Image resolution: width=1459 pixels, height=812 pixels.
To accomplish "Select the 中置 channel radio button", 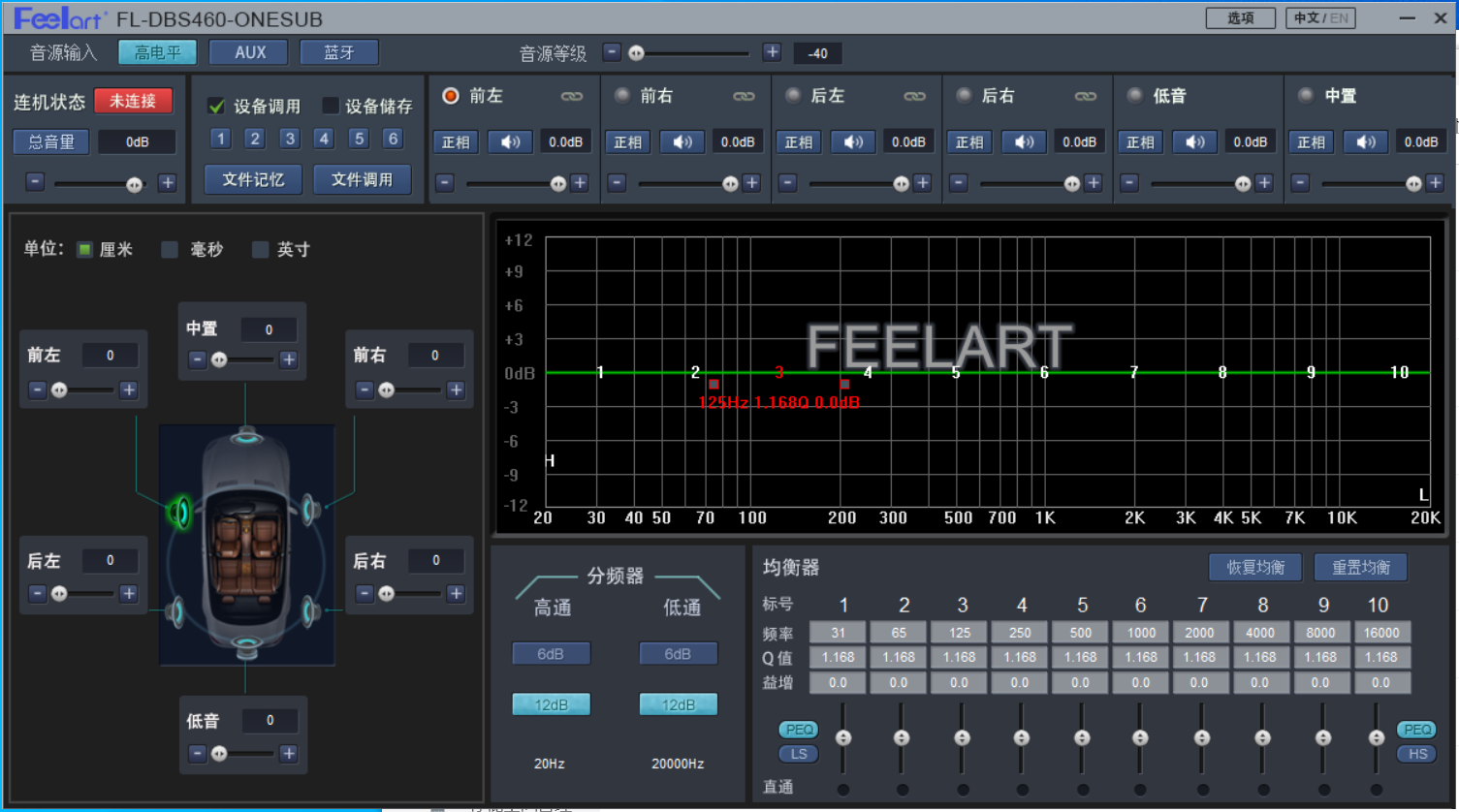I will pyautogui.click(x=1306, y=96).
